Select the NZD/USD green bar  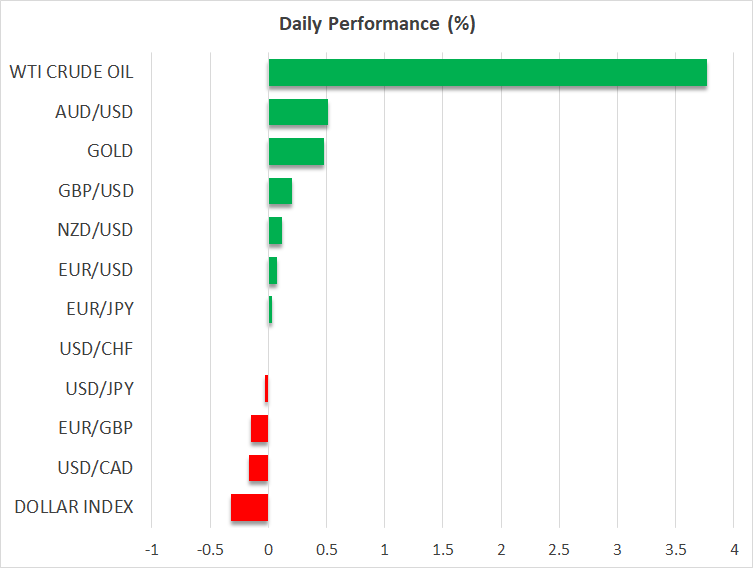(275, 231)
